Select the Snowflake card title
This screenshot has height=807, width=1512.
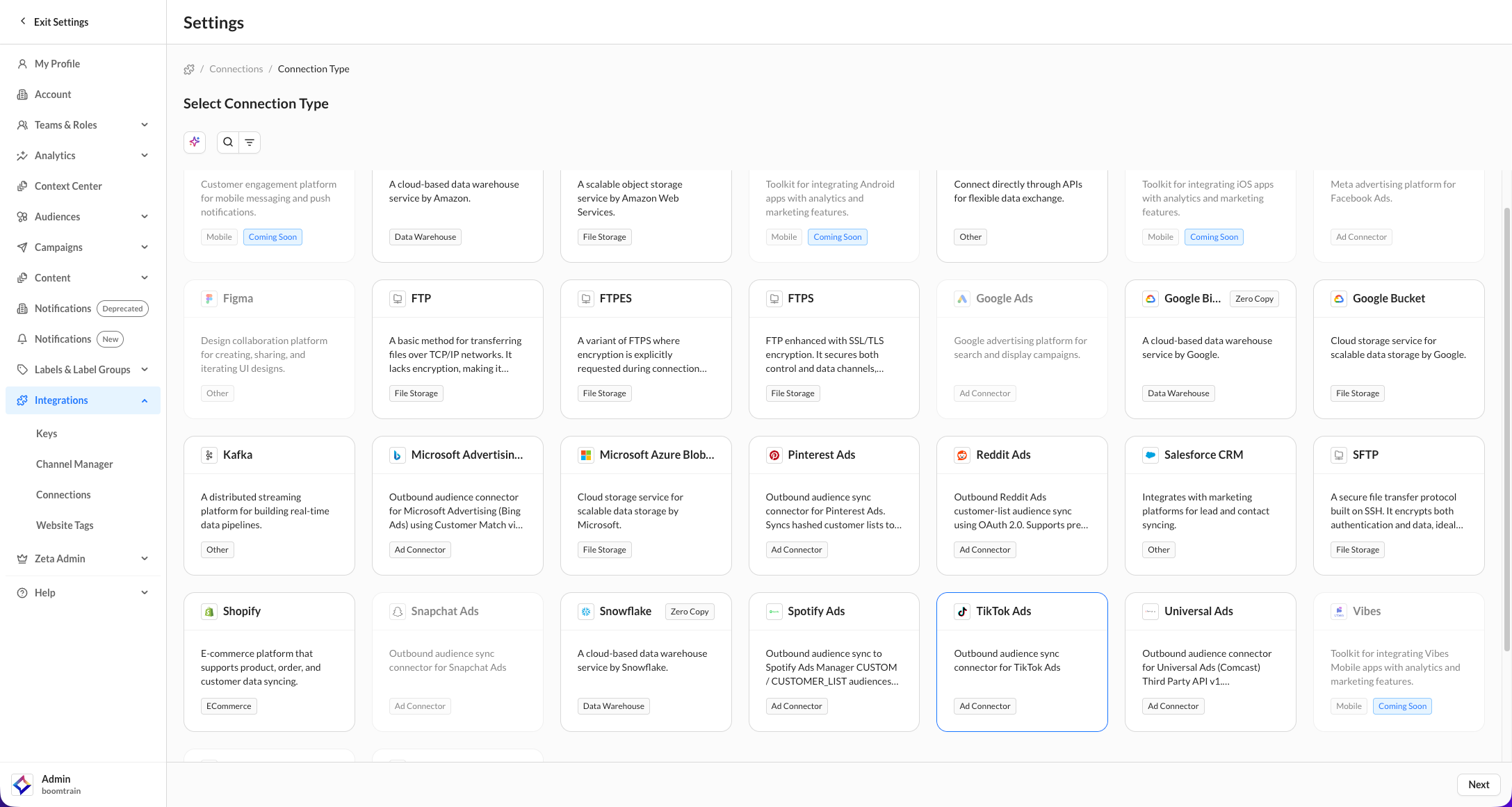pos(626,612)
